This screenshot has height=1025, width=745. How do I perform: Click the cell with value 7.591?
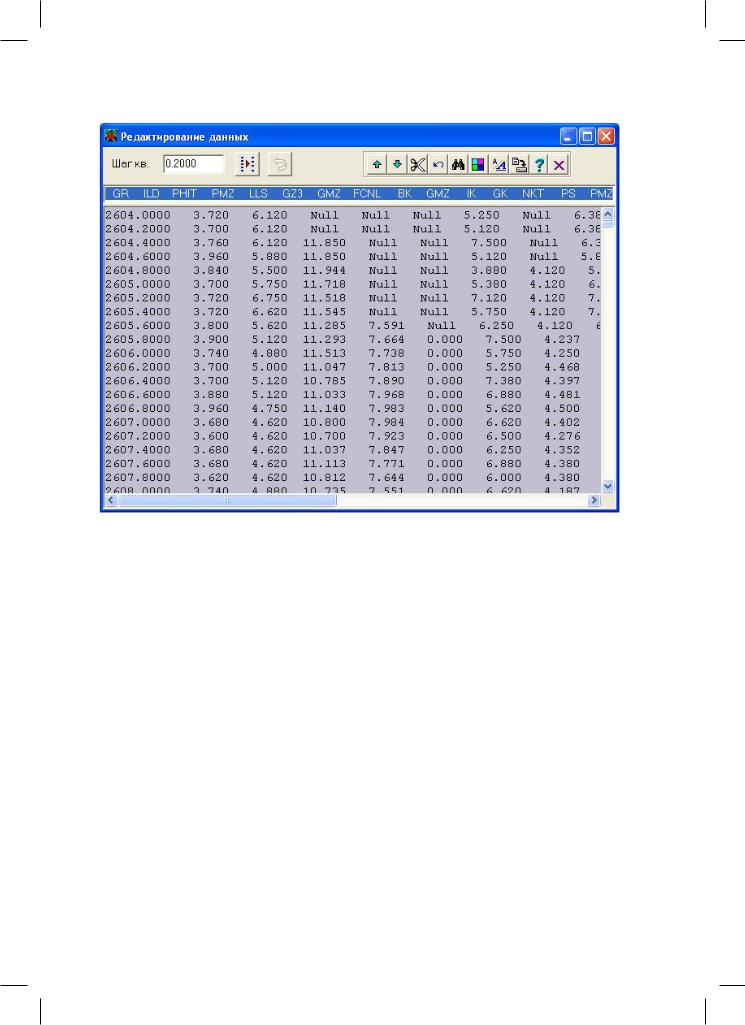pos(386,326)
